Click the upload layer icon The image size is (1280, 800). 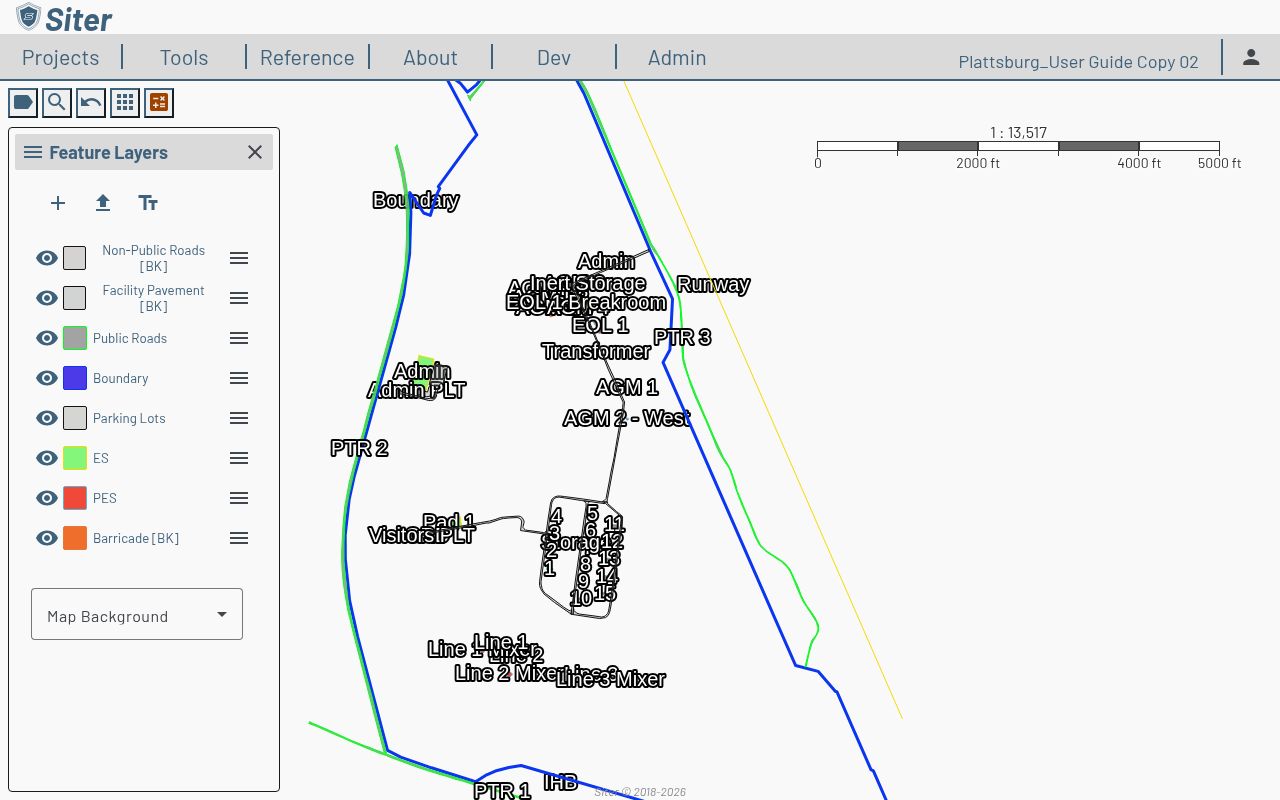tap(103, 203)
